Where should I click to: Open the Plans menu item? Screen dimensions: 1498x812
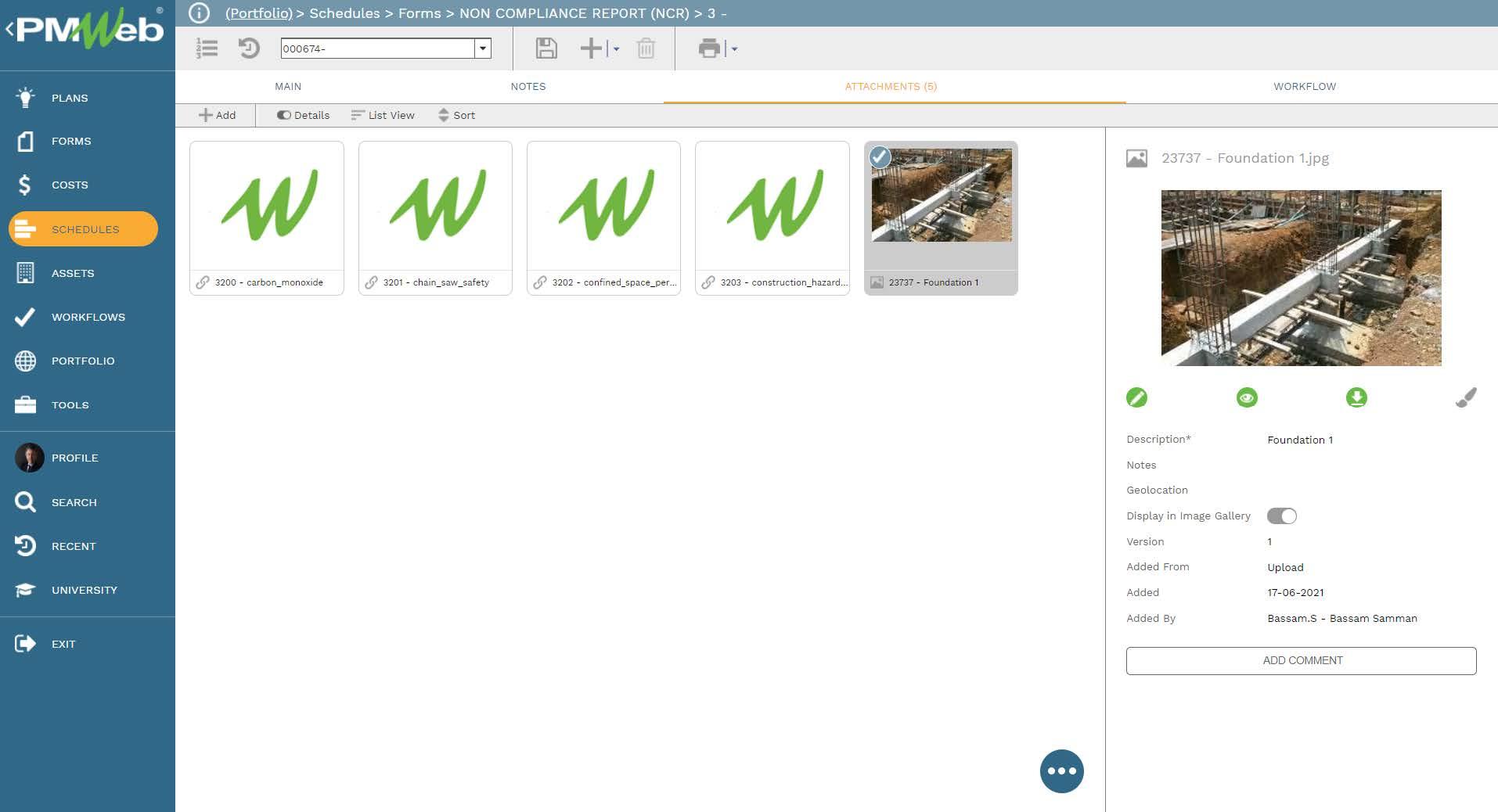click(70, 98)
